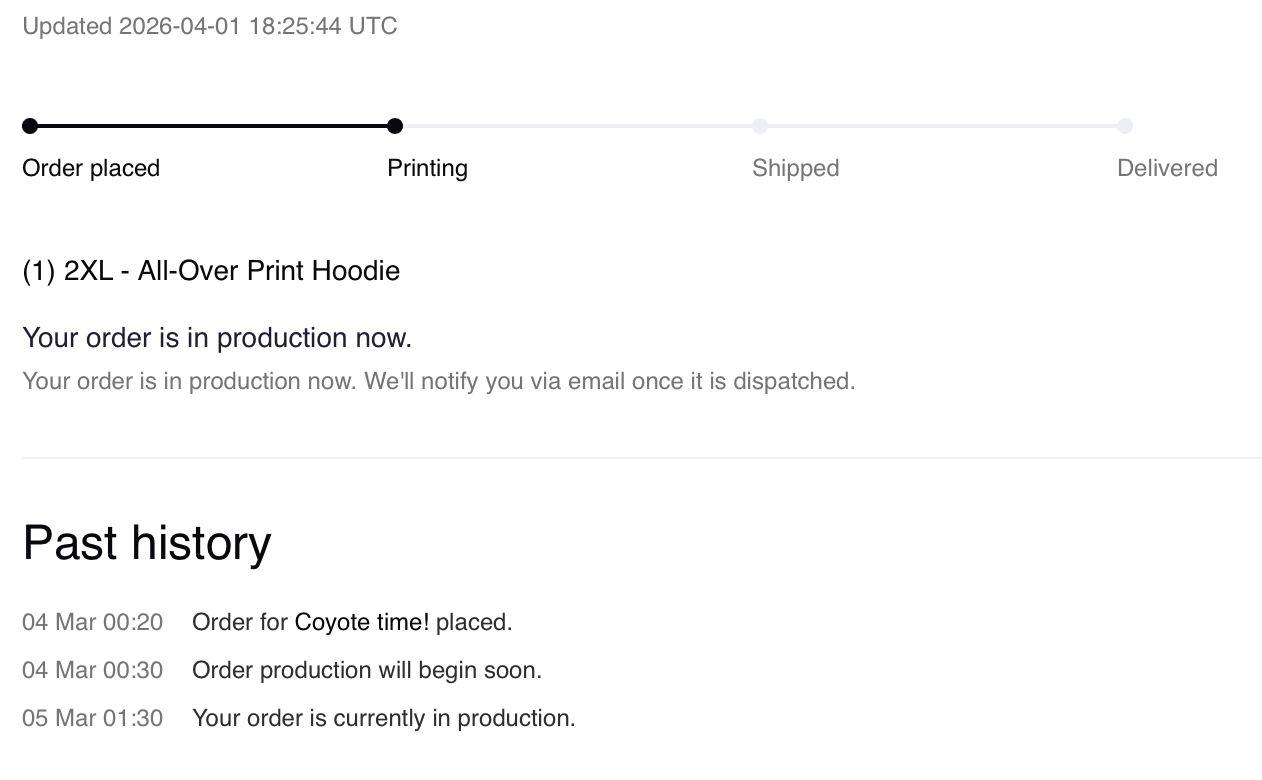Select the "Shipped" step label
The height and width of the screenshot is (780, 1262).
(795, 168)
